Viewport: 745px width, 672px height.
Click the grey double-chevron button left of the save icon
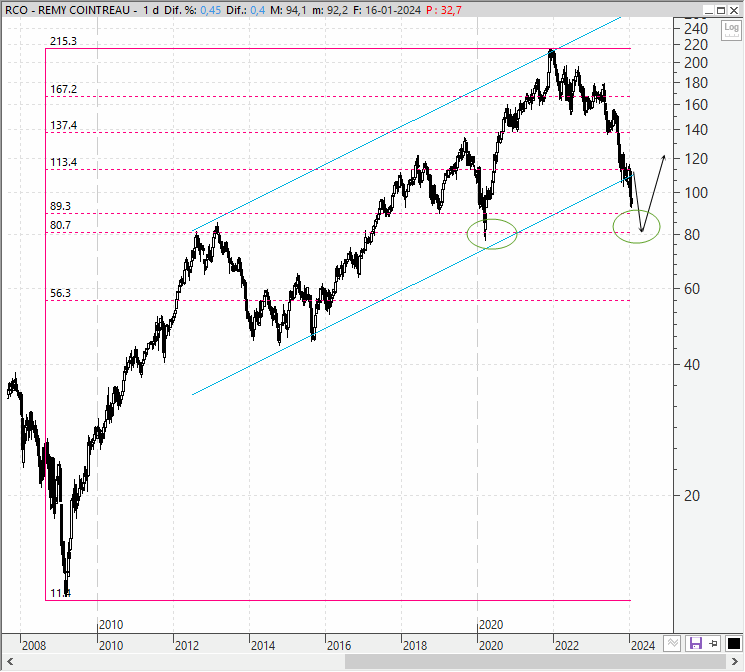[x=672, y=643]
